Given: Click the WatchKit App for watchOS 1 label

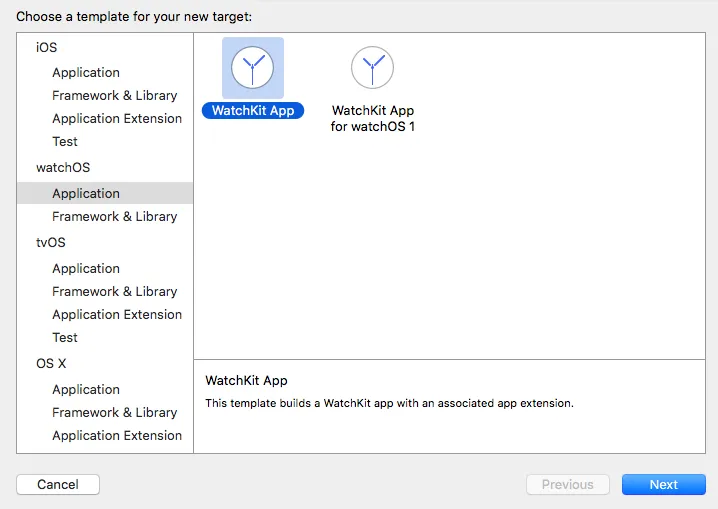Looking at the screenshot, I should pos(373,118).
